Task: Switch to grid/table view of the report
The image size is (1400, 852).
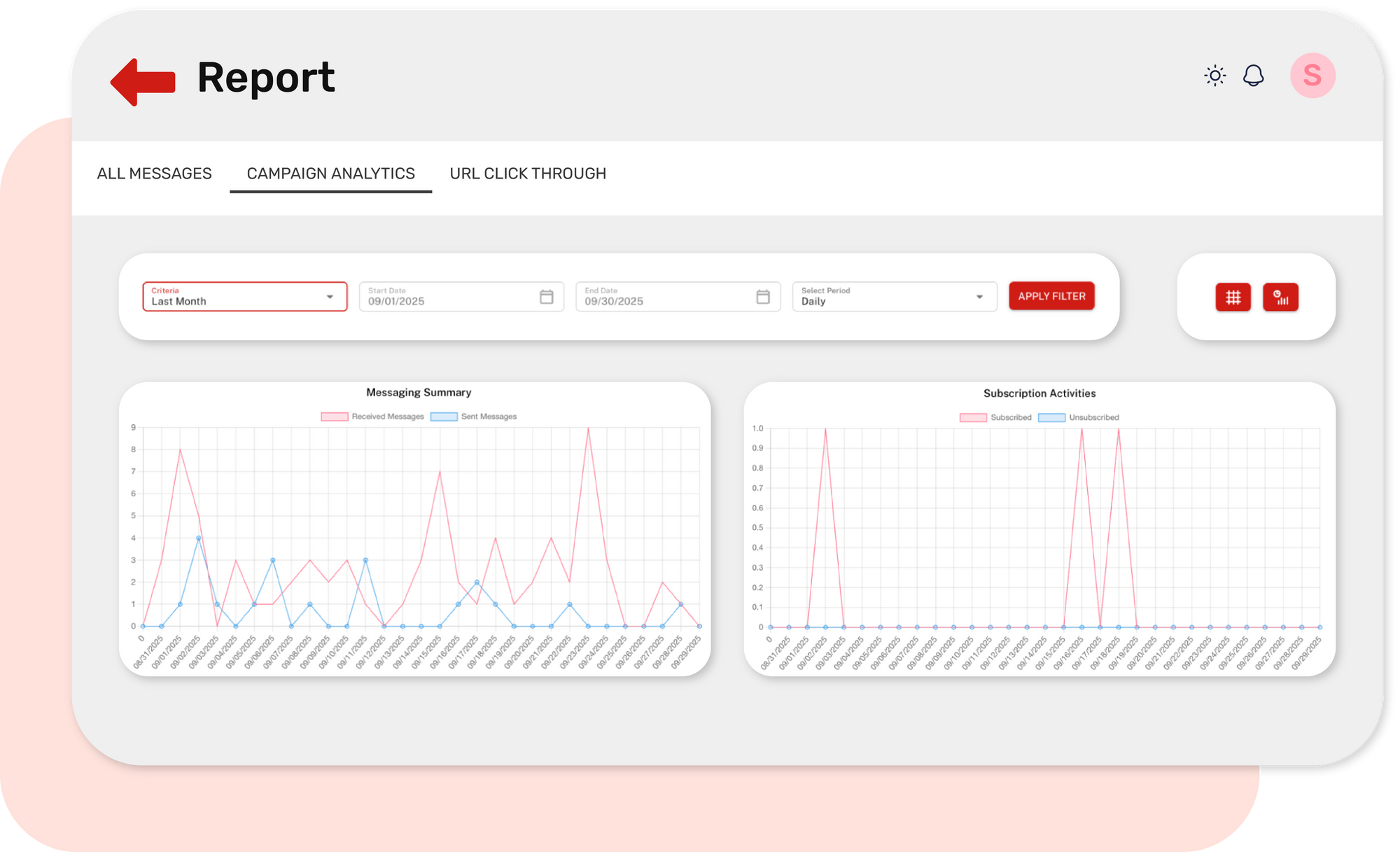Action: [x=1232, y=297]
